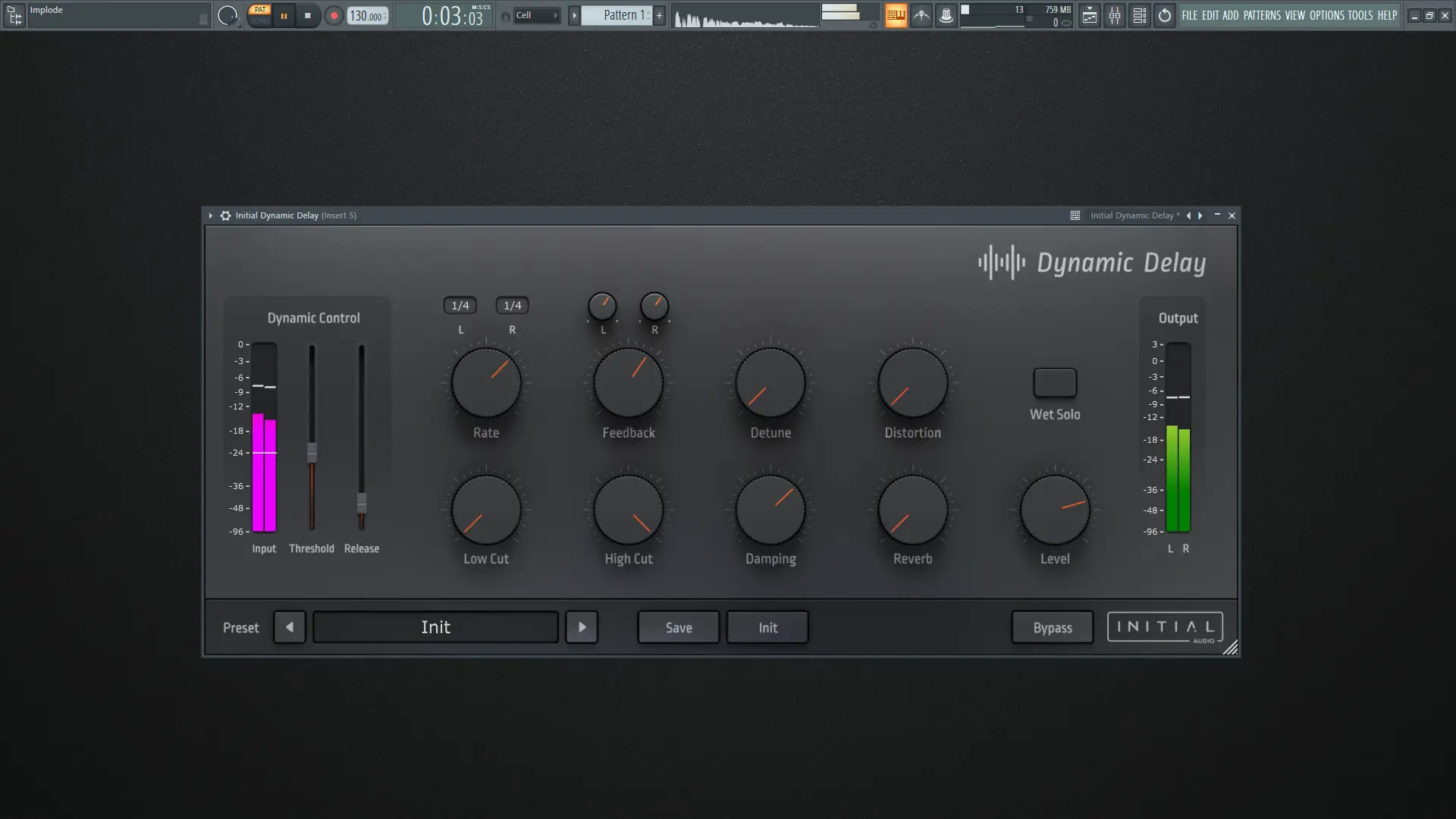Click the channel rack icon
This screenshot has height=819, width=1456.
(x=1140, y=15)
